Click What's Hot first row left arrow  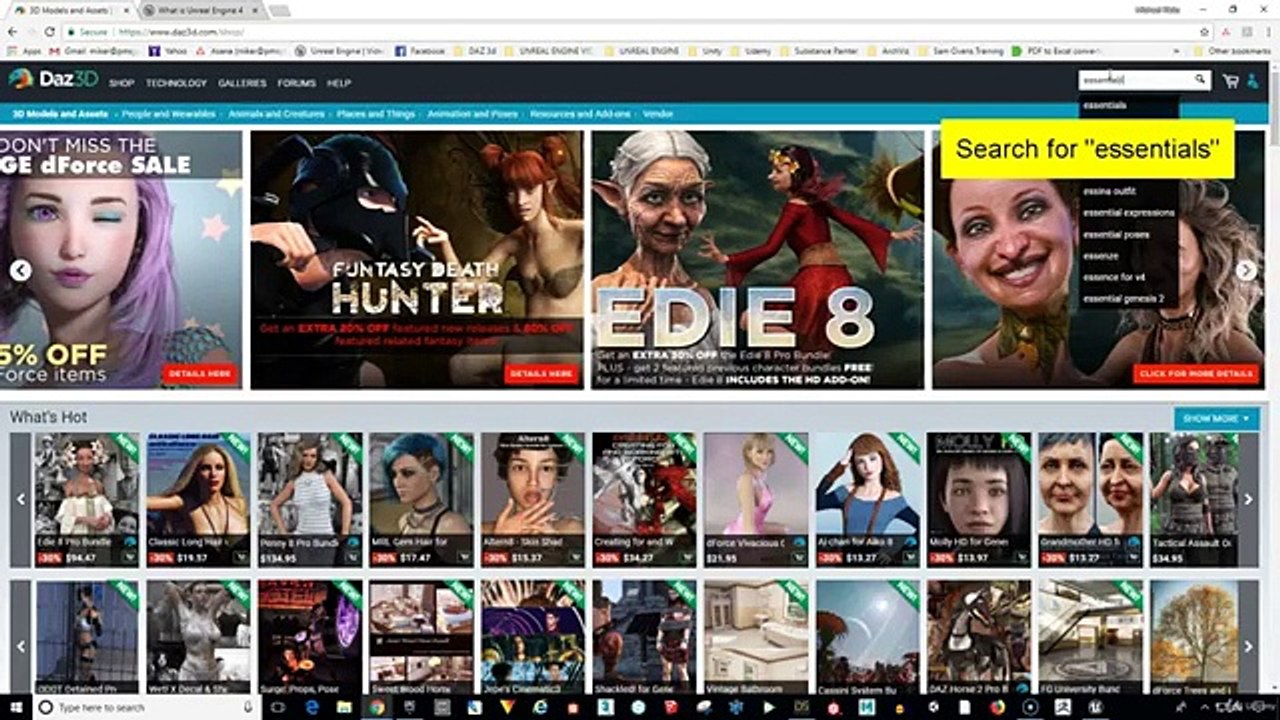click(20, 499)
